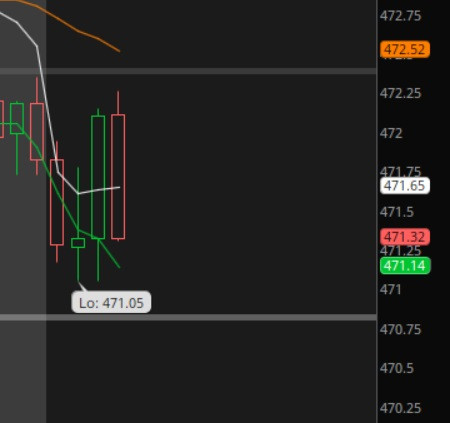The image size is (450, 423).
Task: Click the red 471.32 price label
Action: (x=405, y=237)
